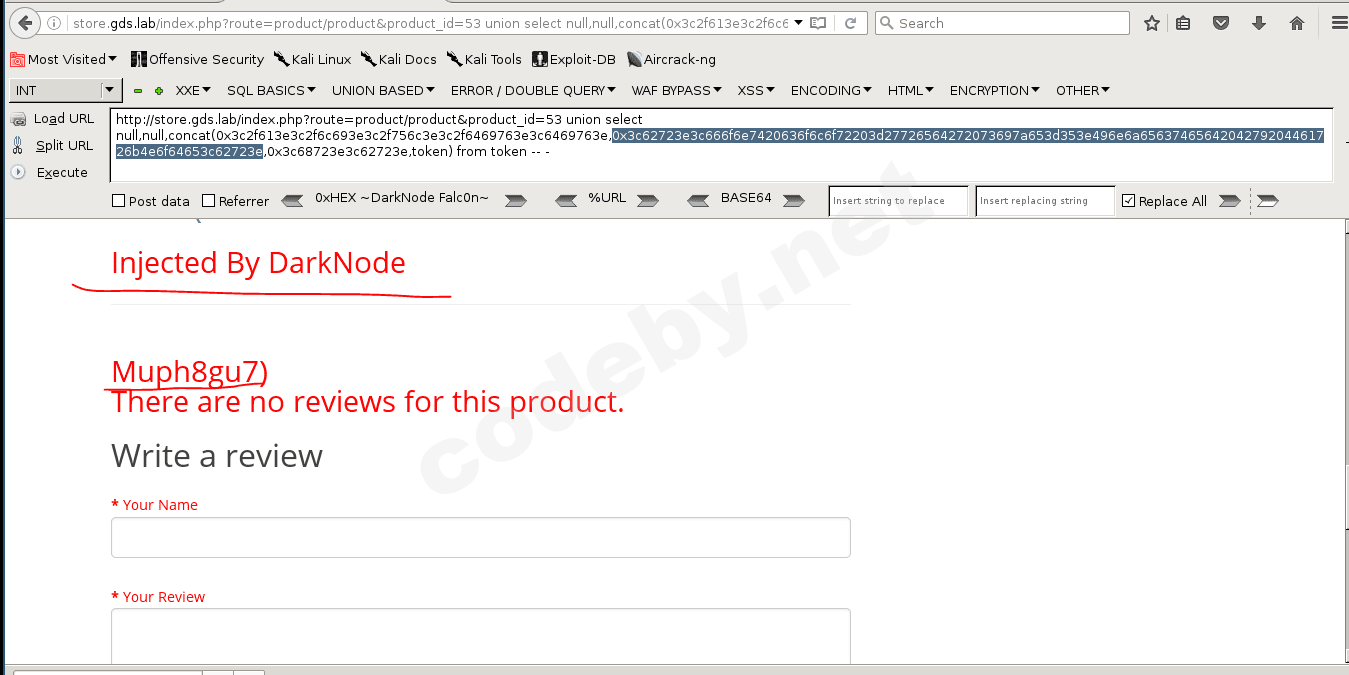Enable the Post data checkbox
This screenshot has width=1349, height=675.
119,201
